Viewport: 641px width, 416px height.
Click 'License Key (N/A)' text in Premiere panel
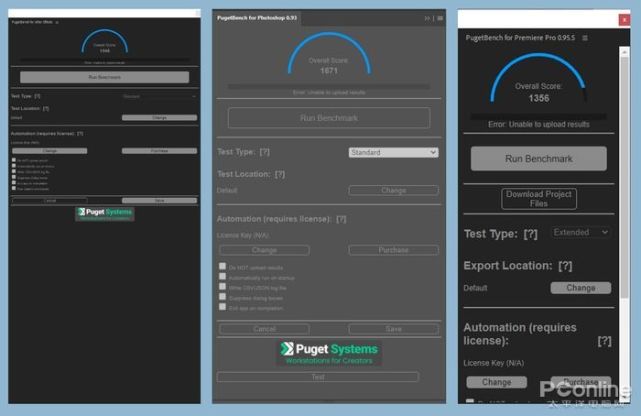[493, 363]
